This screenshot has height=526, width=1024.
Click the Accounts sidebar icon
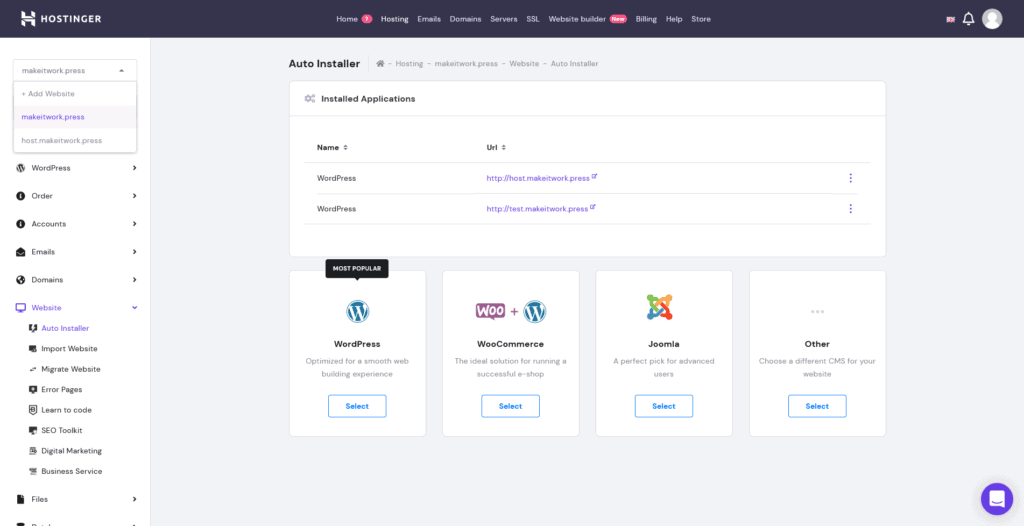coord(20,224)
